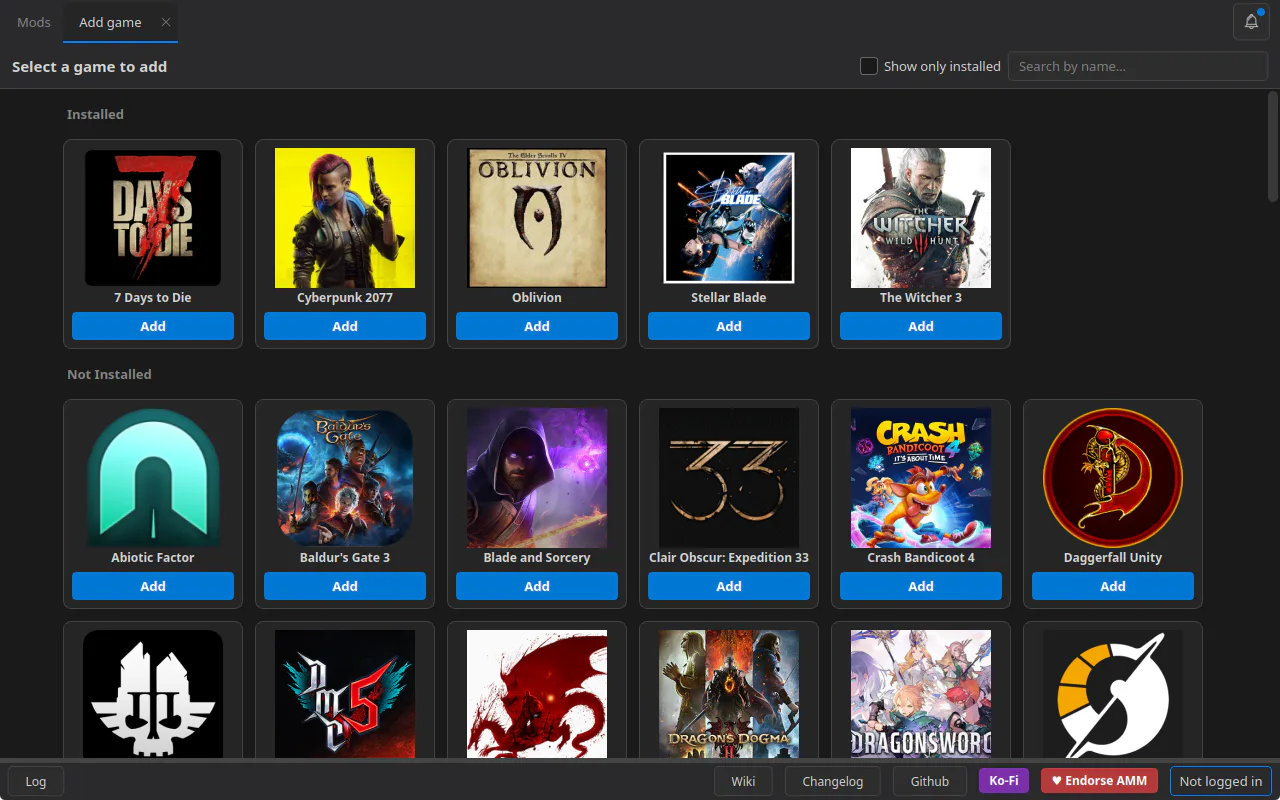Click the white skull game icon

(x=153, y=693)
